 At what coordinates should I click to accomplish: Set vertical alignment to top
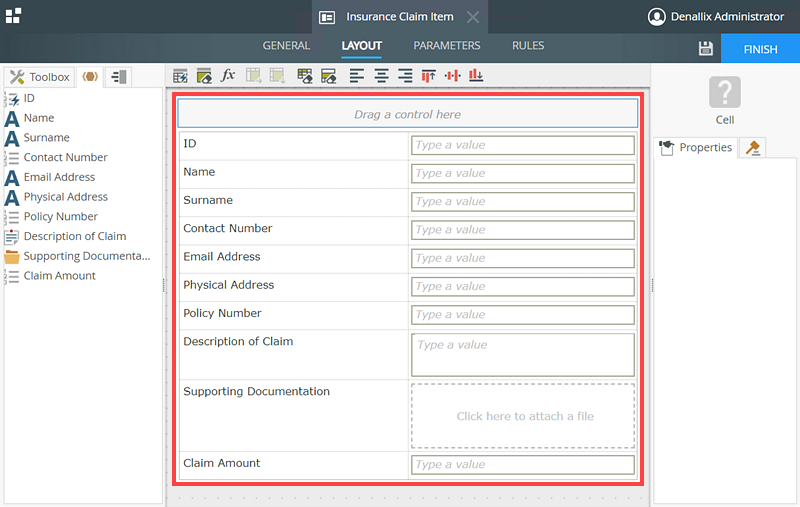429,76
